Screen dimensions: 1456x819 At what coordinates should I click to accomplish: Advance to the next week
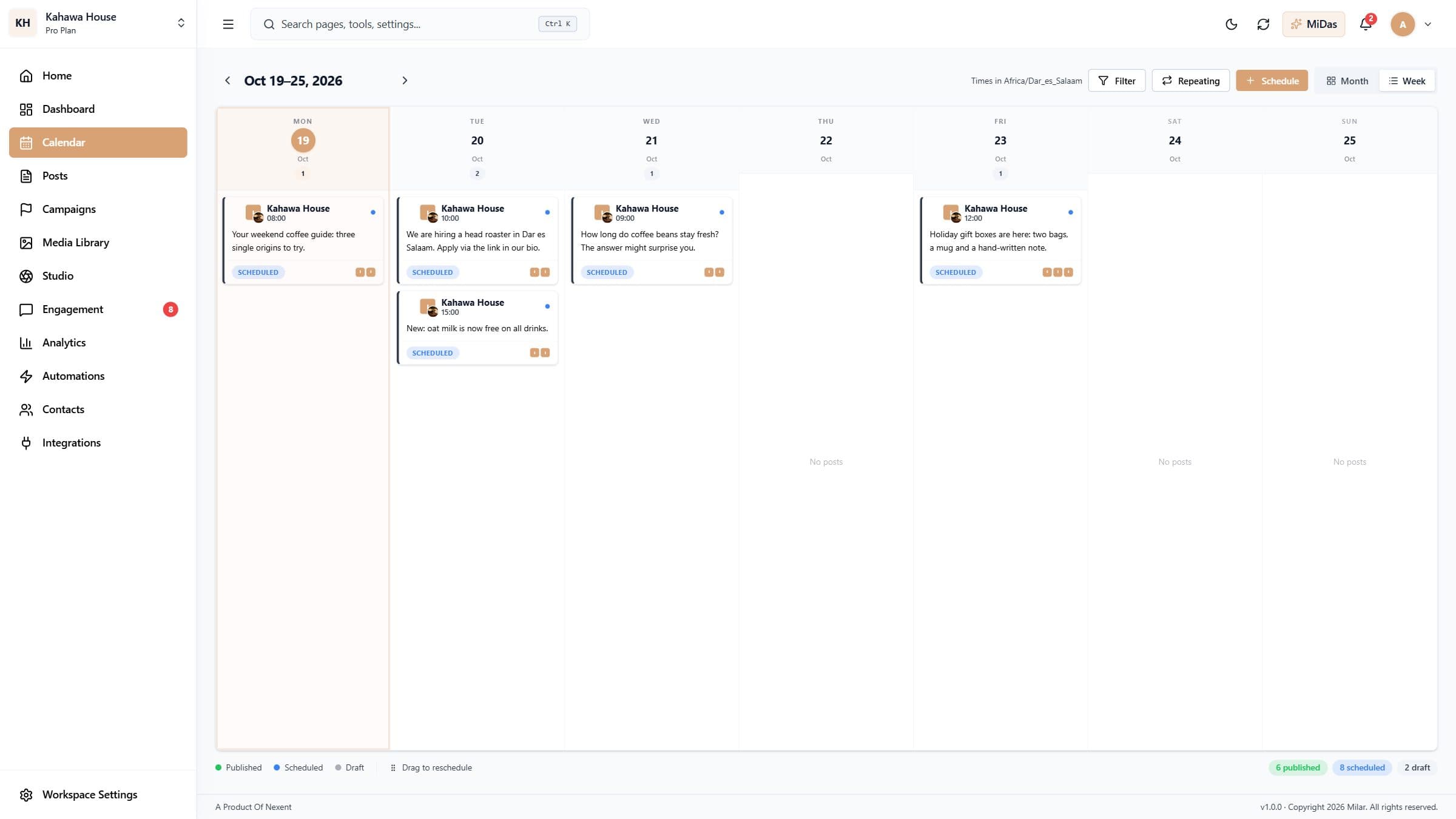tap(405, 81)
